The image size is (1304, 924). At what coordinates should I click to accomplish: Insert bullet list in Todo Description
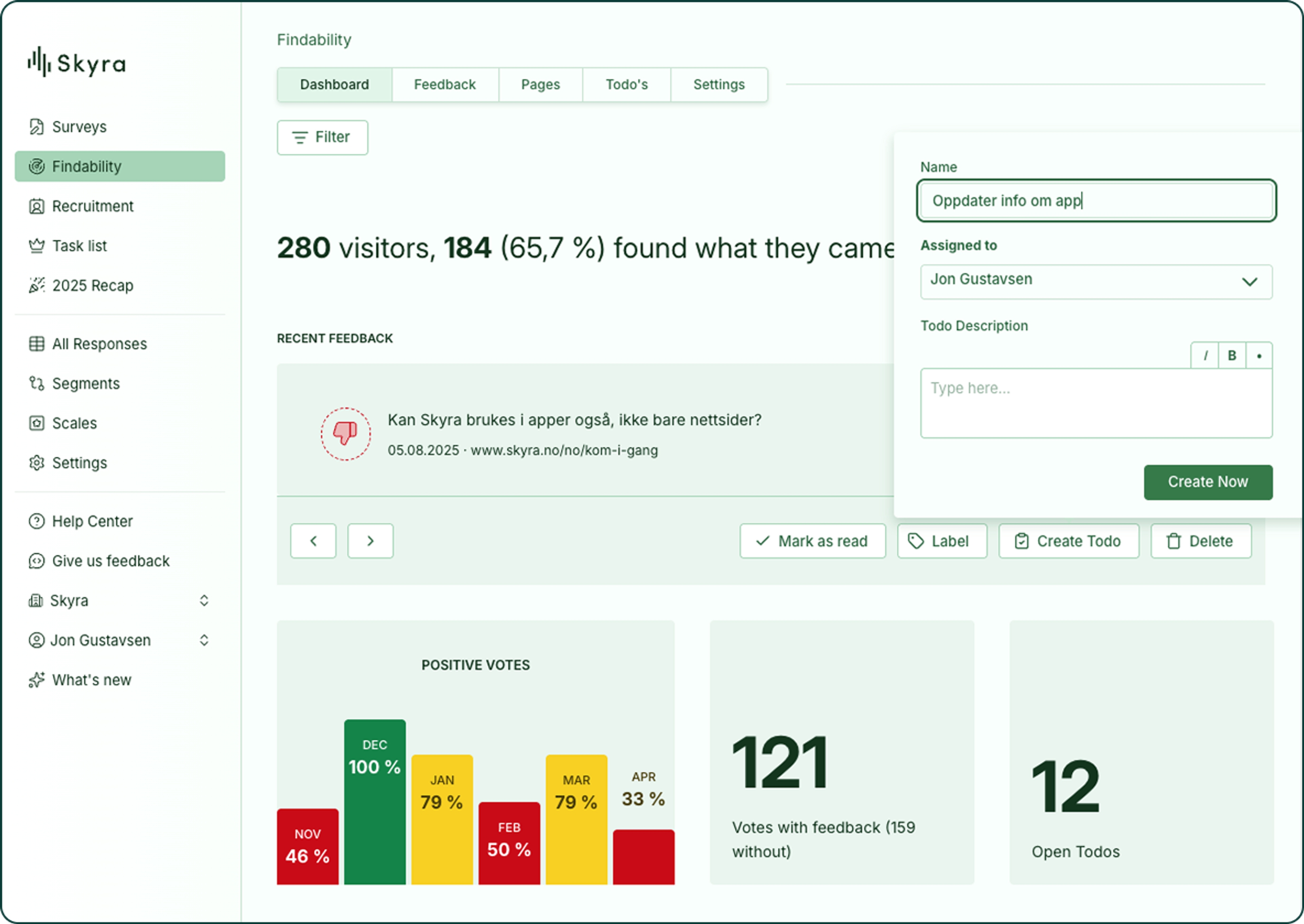tap(1259, 356)
